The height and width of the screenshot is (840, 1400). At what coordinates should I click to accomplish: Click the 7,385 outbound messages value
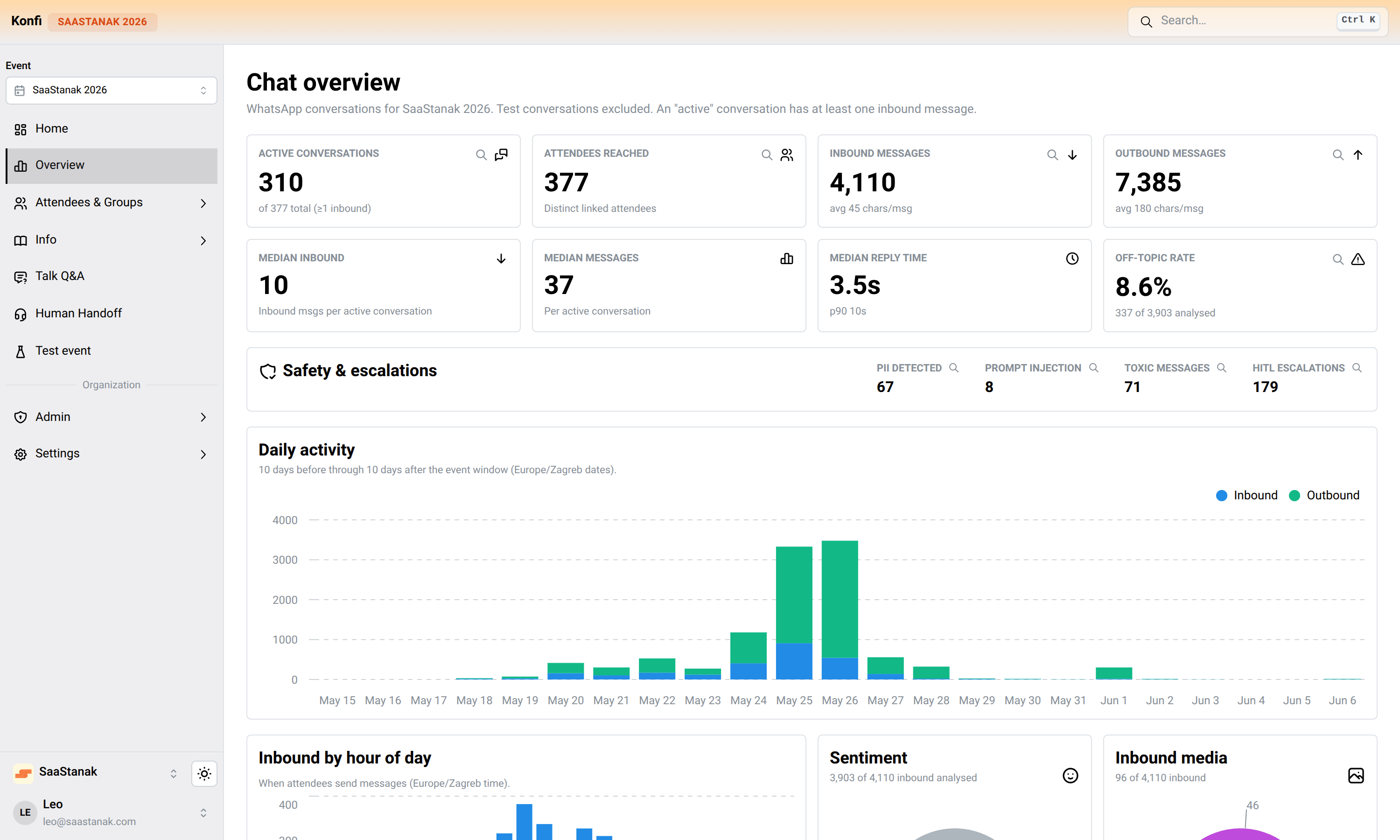(x=1148, y=183)
